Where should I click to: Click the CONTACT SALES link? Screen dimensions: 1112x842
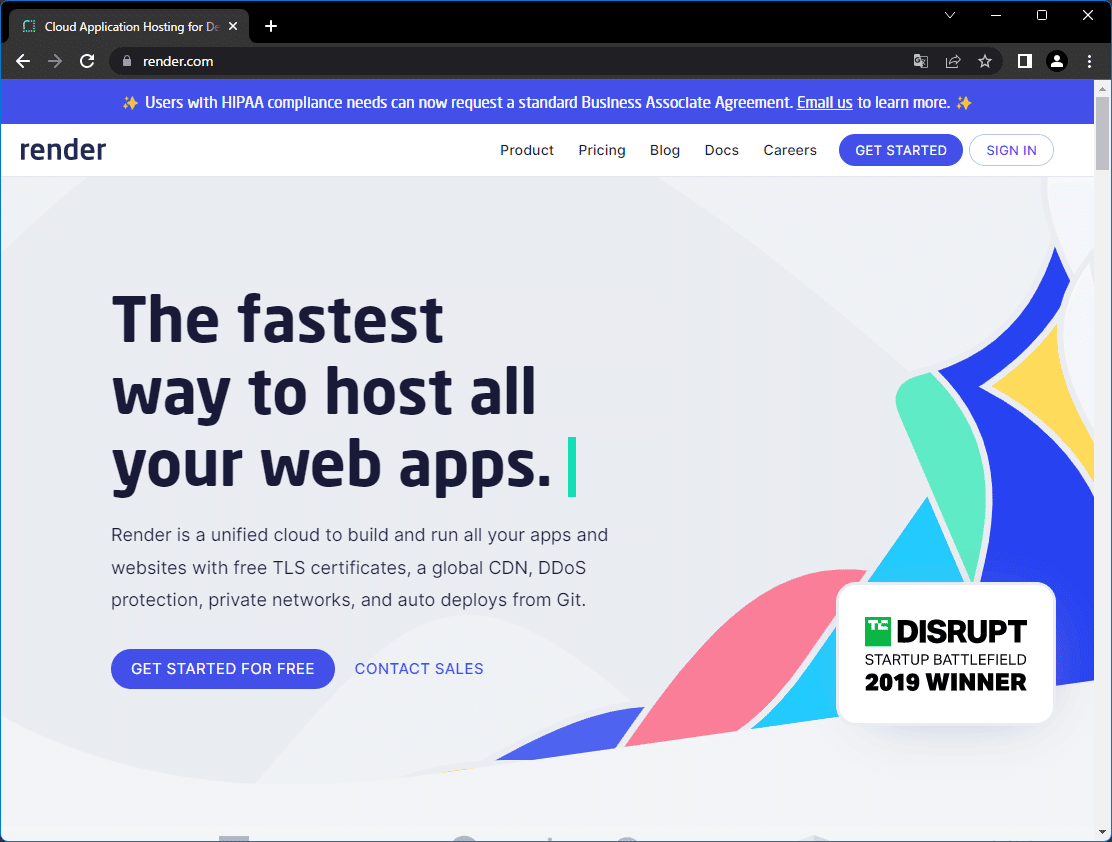[x=419, y=669]
